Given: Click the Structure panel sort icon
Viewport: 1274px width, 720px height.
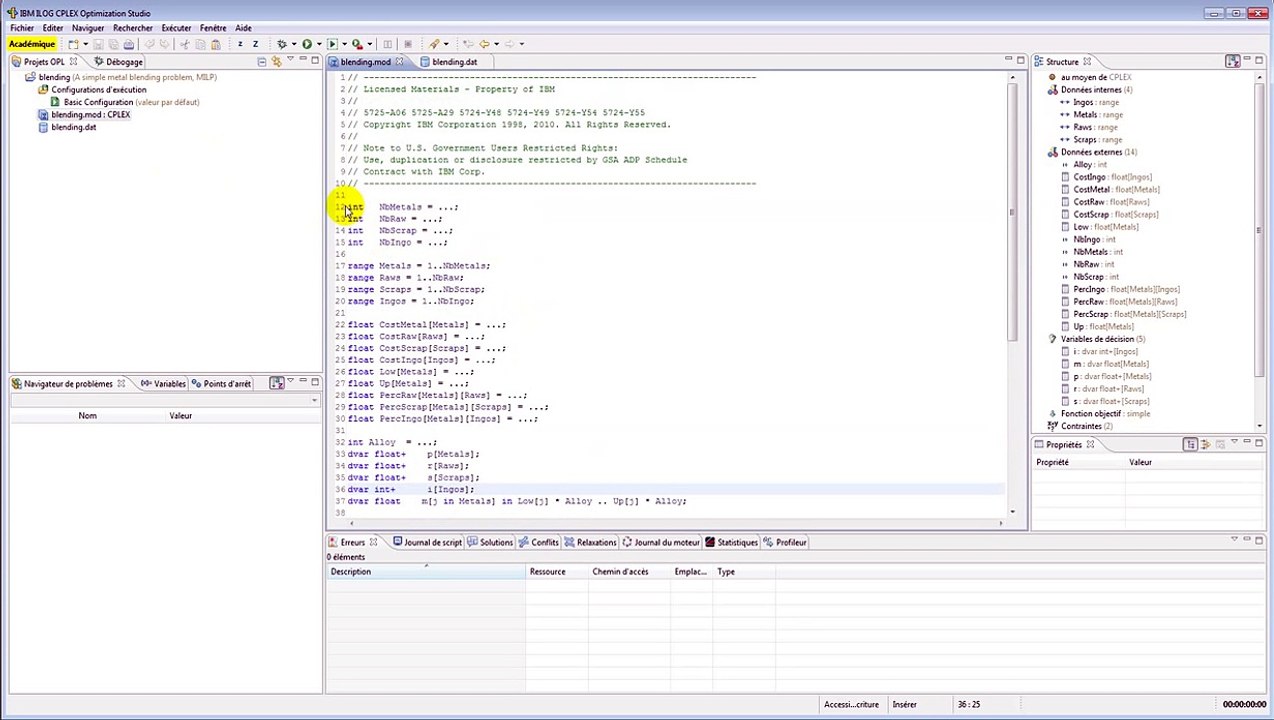Looking at the screenshot, I should 1232,61.
